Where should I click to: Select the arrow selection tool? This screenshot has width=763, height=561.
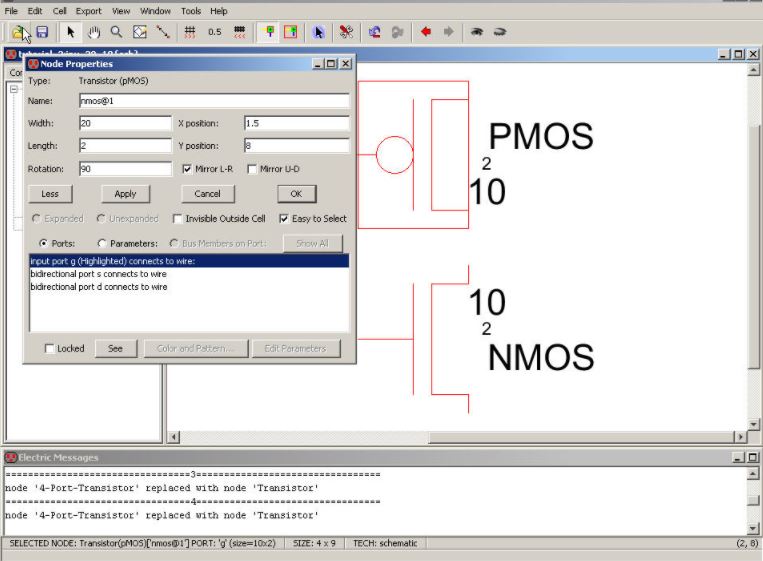pyautogui.click(x=71, y=32)
